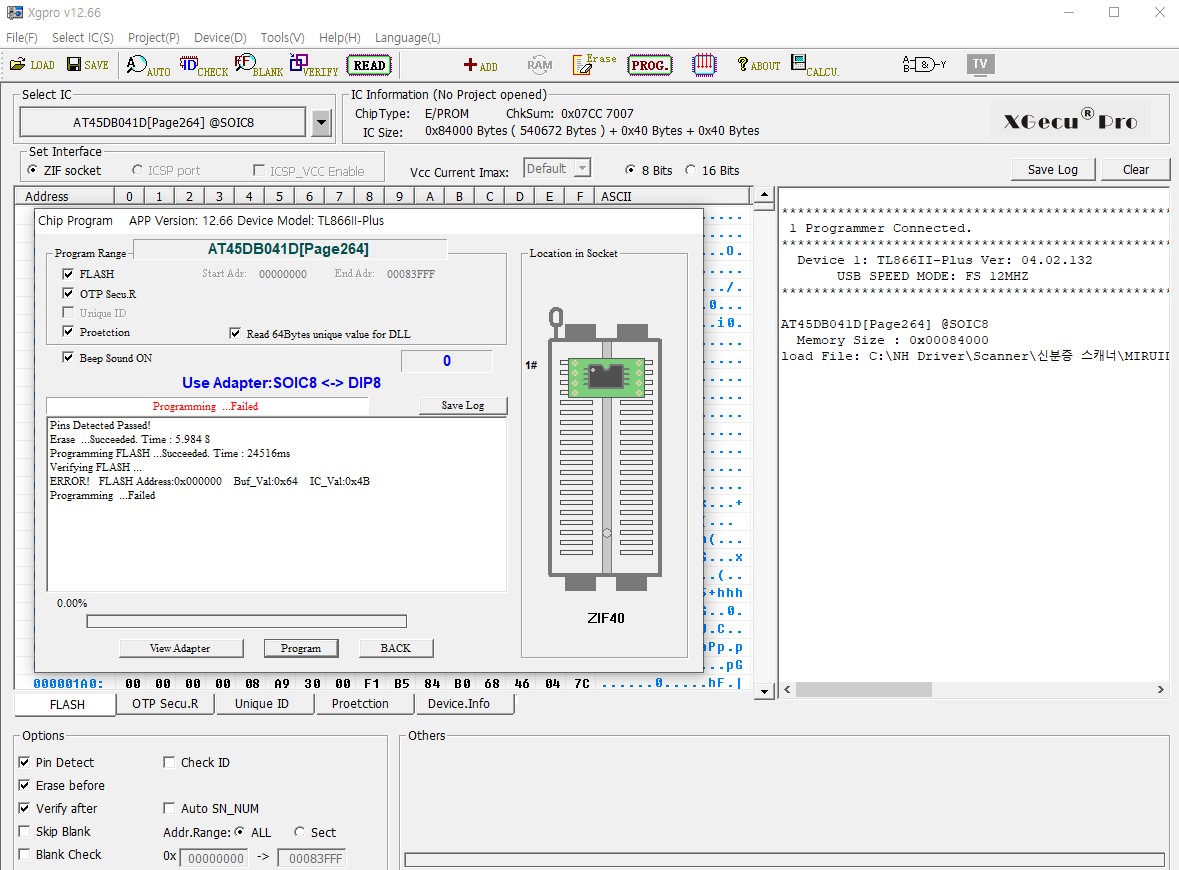The height and width of the screenshot is (870, 1179).
Task: Click the PROG. toolbar icon
Action: pyautogui.click(x=649, y=66)
